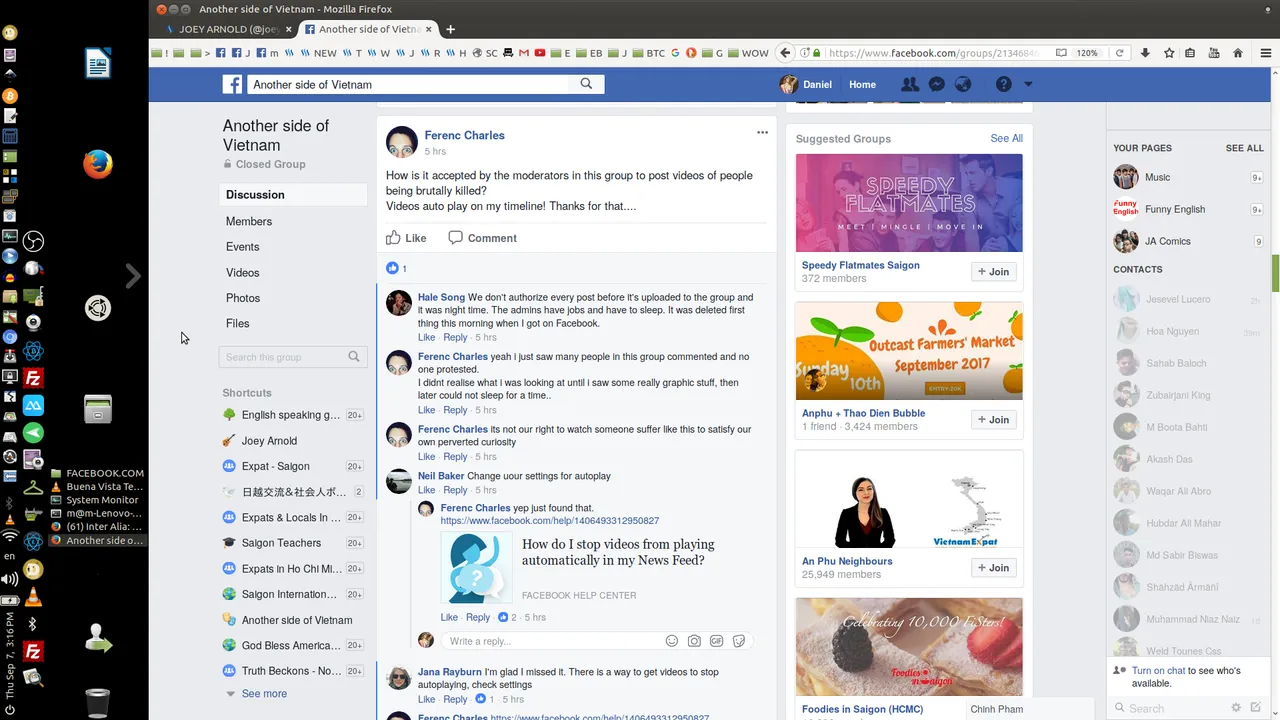Open Hale Song's profile name
Screen dimensions: 1280x720
click(441, 298)
